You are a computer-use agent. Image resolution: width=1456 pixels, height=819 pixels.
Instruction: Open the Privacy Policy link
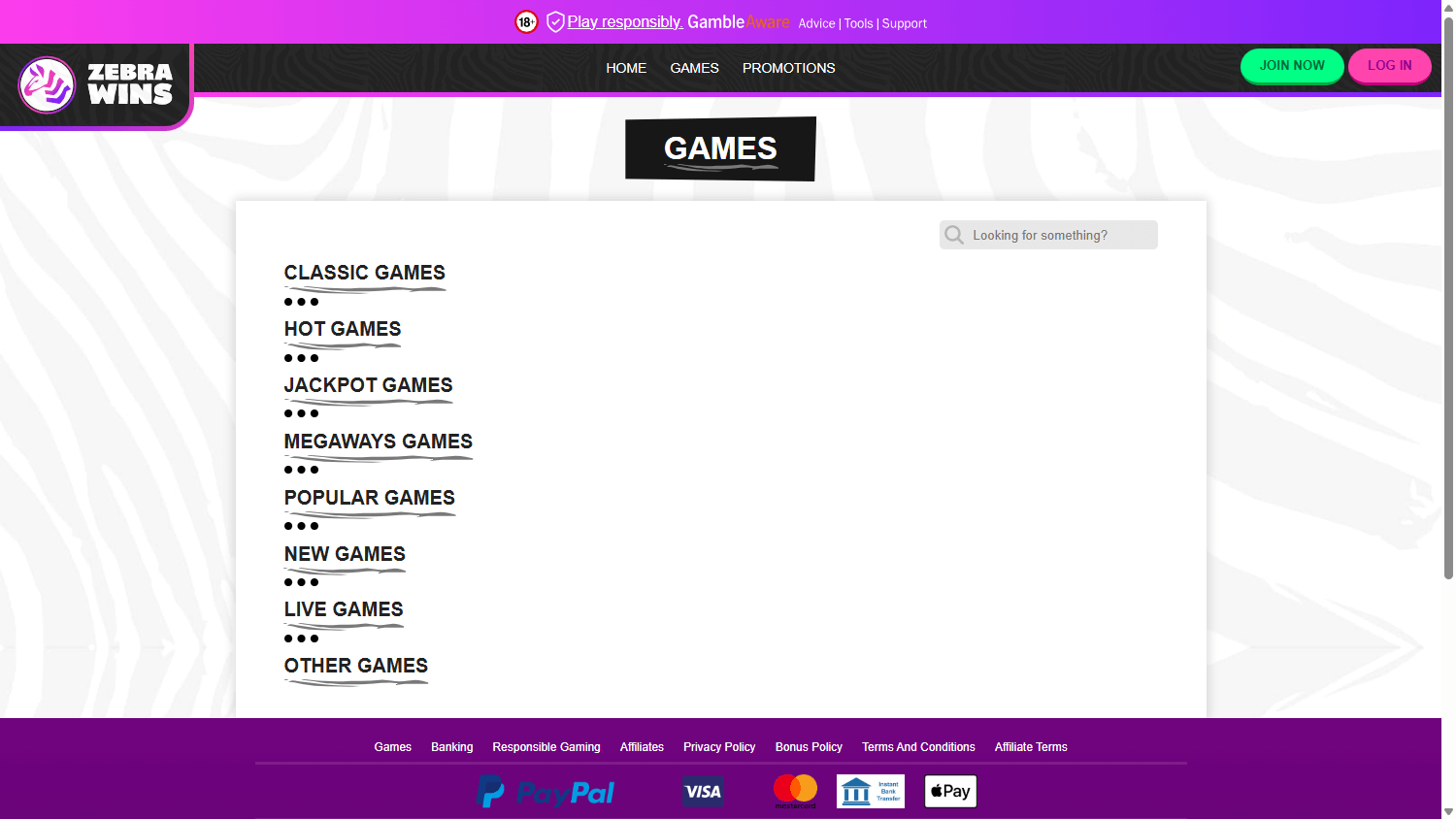coord(719,747)
